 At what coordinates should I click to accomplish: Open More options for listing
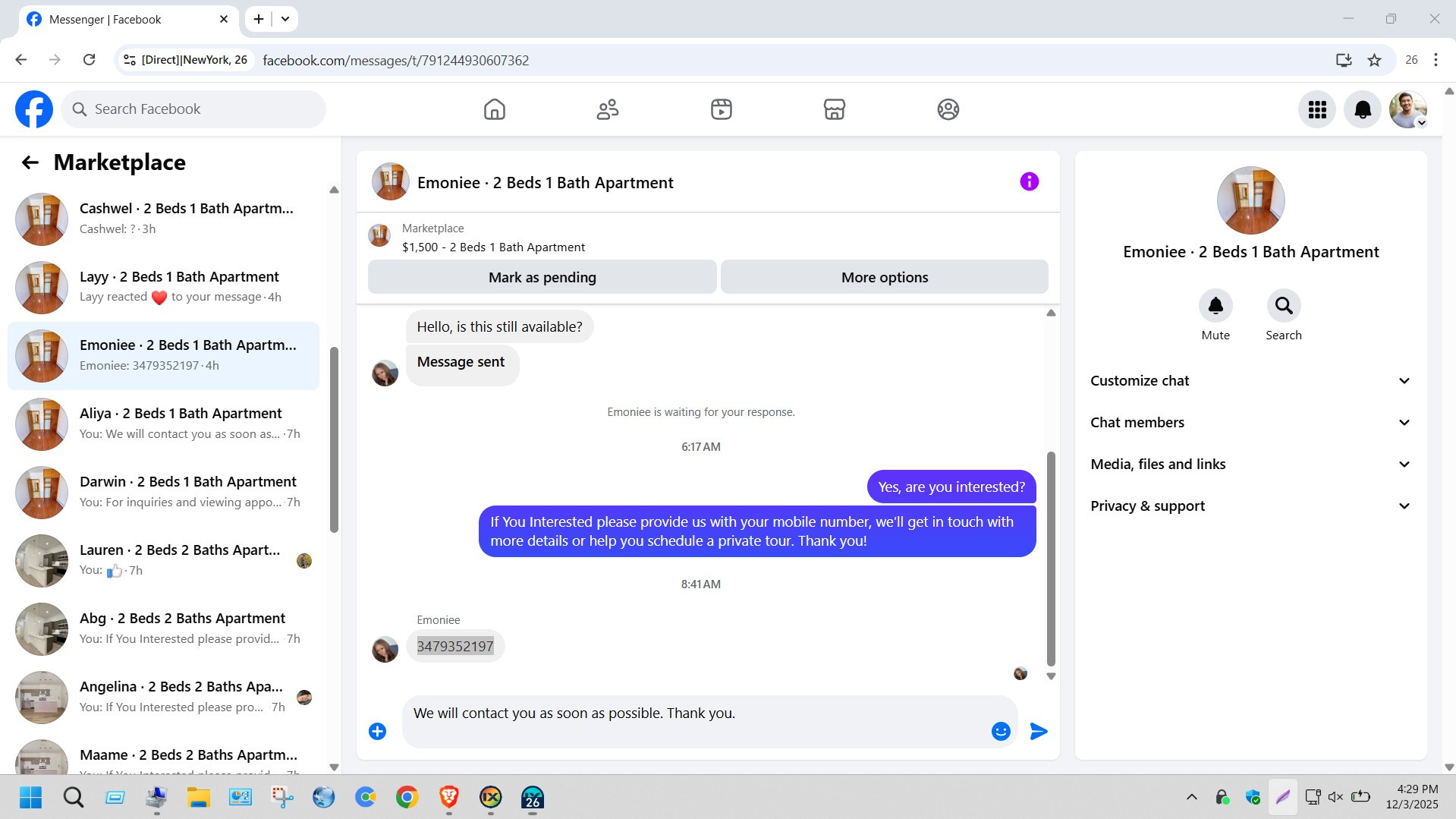885,277
